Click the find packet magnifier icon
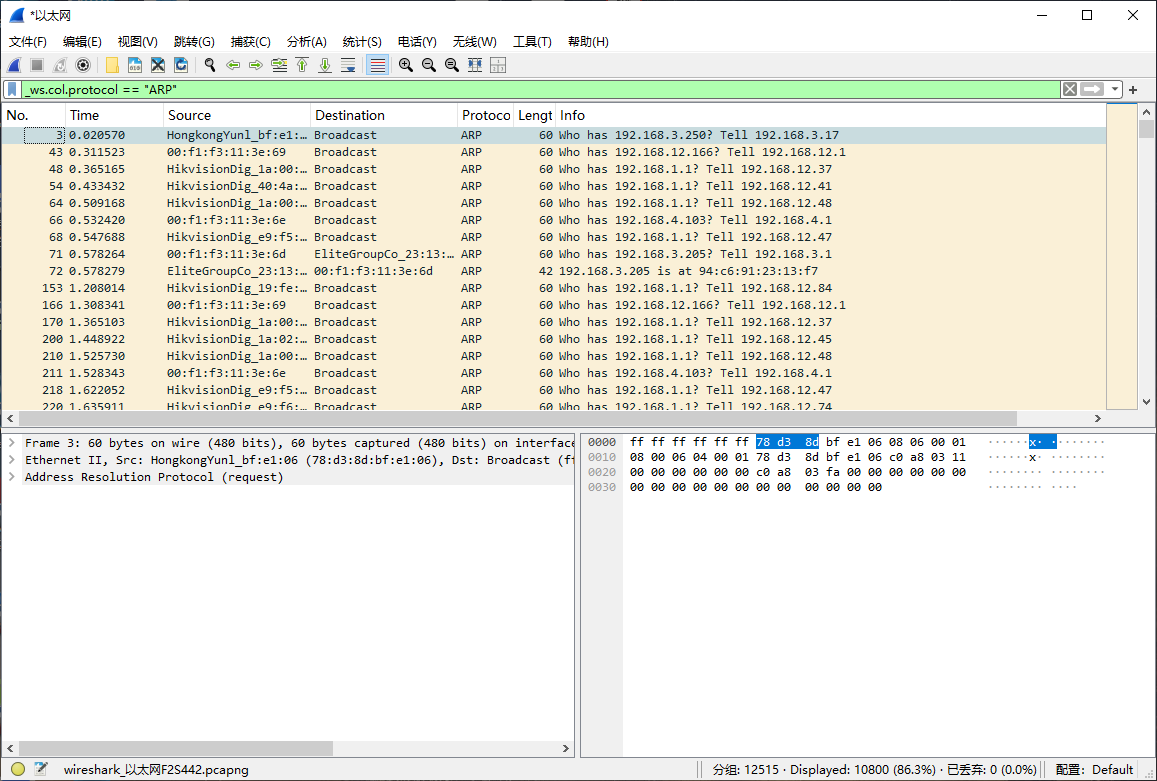Viewport: 1157px width, 781px height. click(x=210, y=65)
